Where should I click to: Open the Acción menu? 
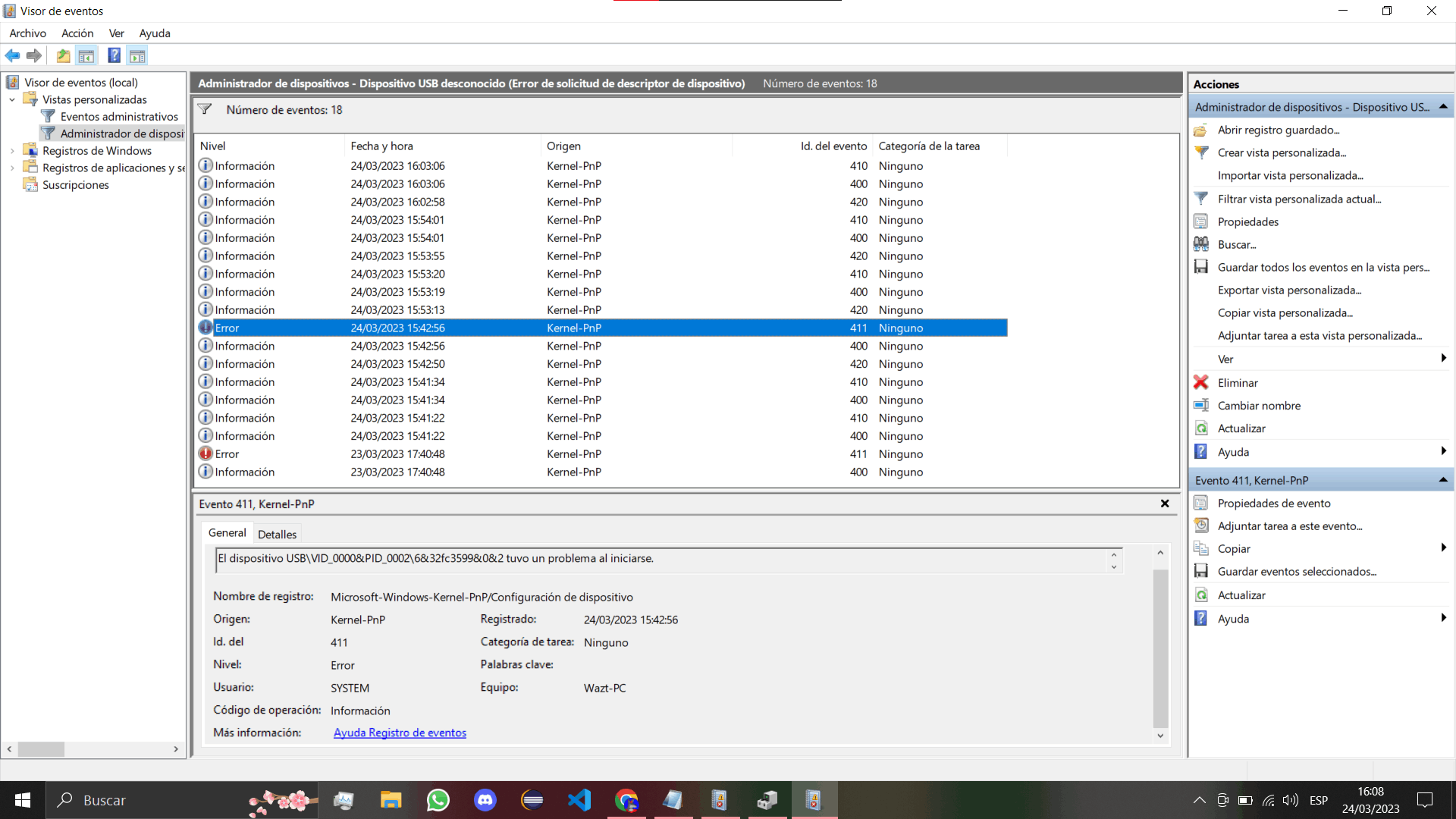pos(77,33)
